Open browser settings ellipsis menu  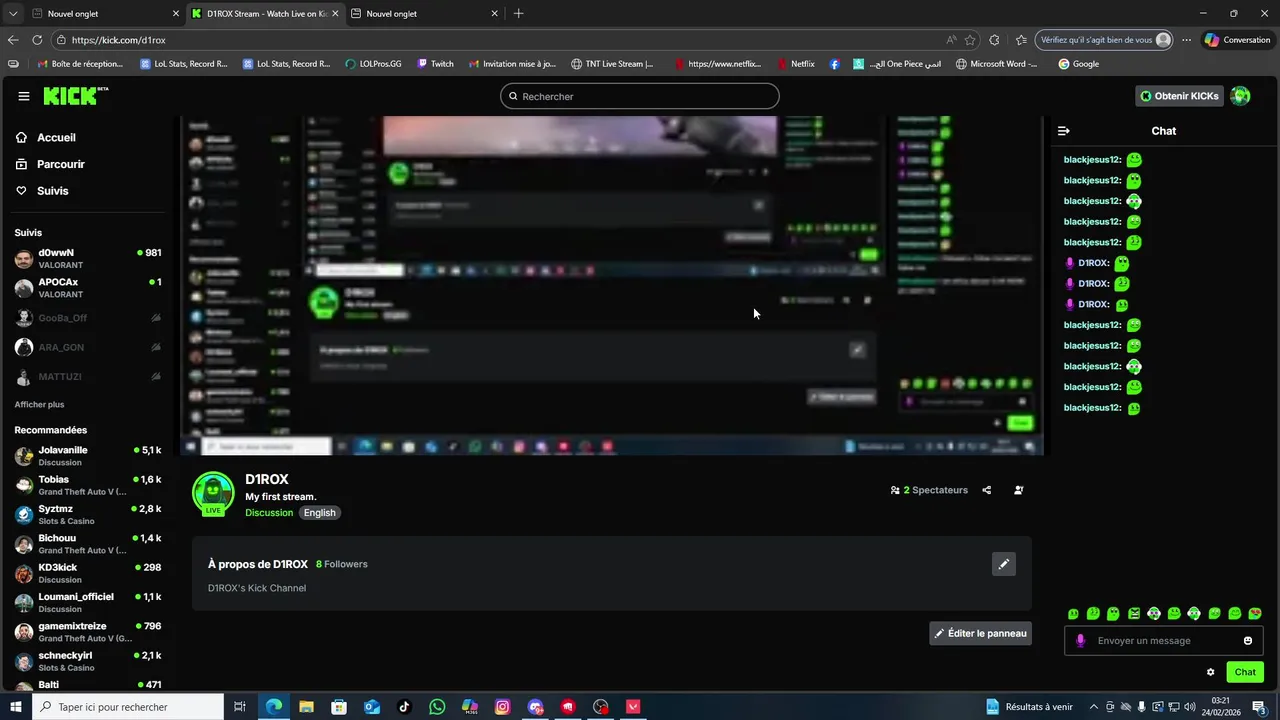1186,40
